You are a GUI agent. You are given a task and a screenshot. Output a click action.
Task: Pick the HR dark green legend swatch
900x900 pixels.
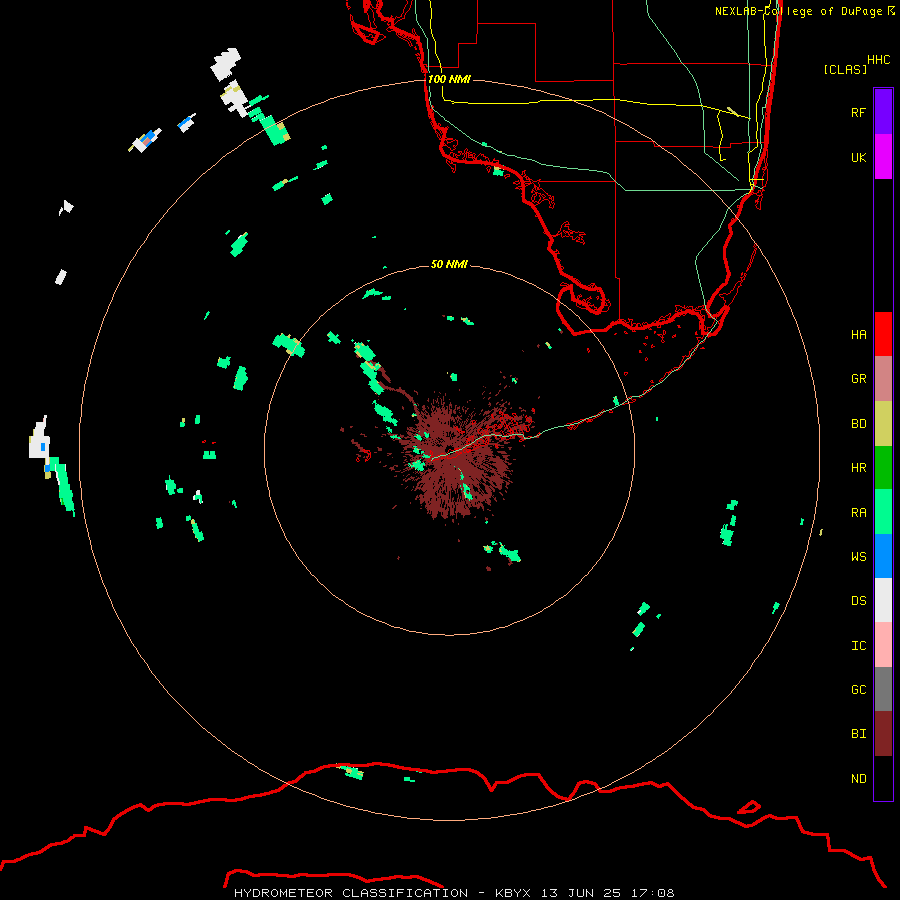click(x=883, y=468)
